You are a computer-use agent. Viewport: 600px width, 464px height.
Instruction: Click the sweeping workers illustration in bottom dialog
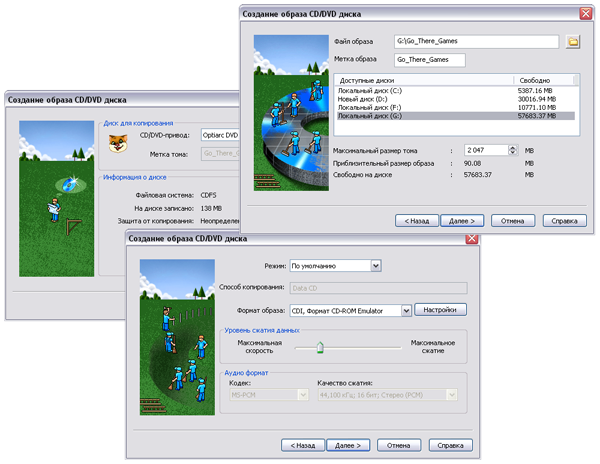point(177,337)
